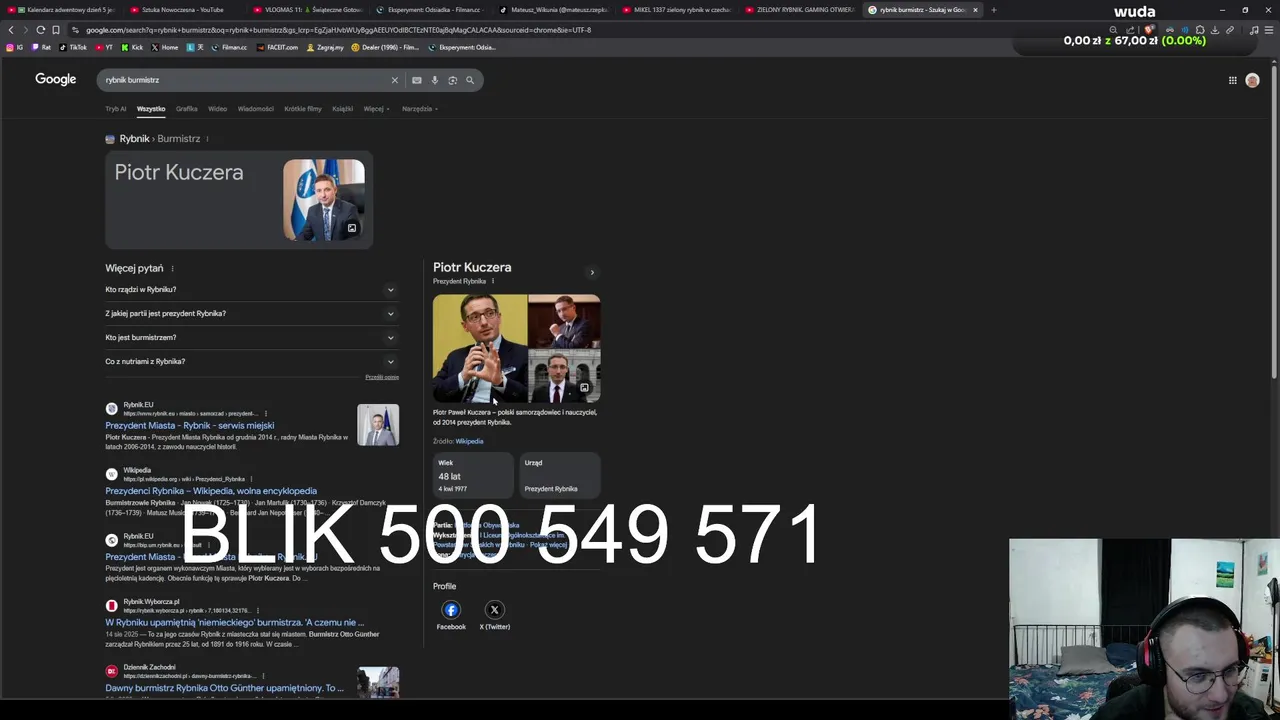Screen dimensions: 1280x720
Task: Open the Narzędzia tools dropdown
Action: pos(419,109)
